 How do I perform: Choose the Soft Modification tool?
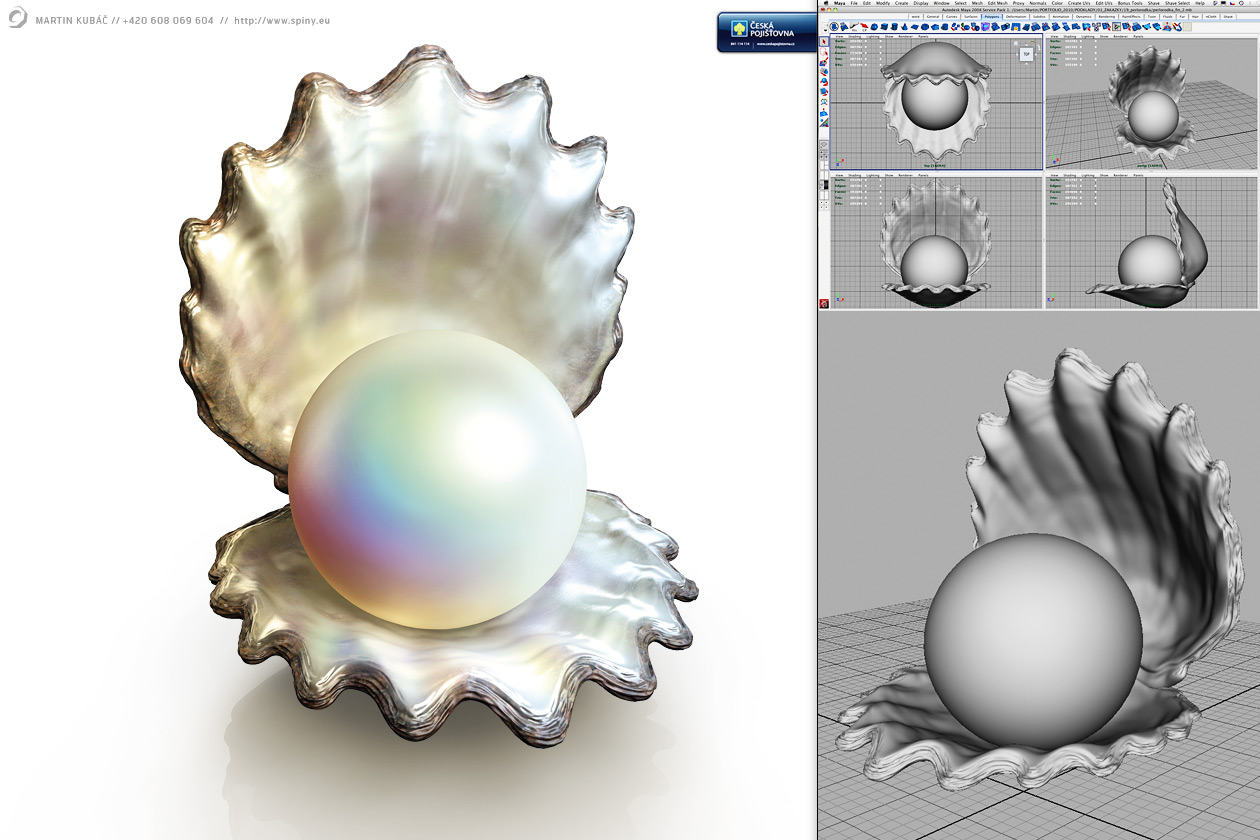click(824, 112)
